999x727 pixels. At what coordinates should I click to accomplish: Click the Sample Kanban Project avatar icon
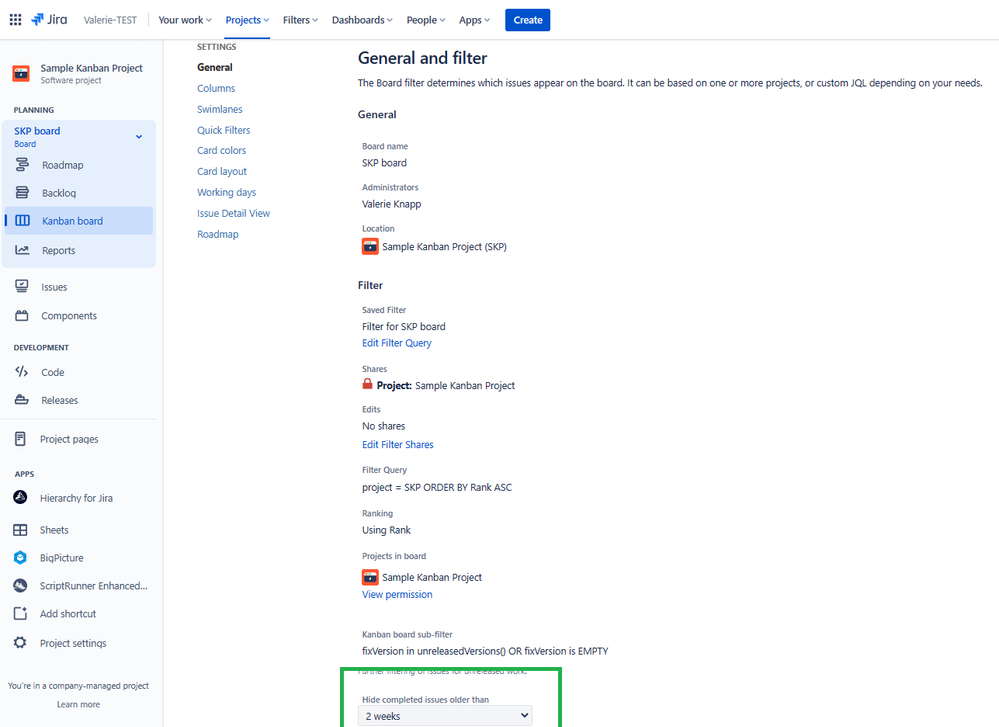[21, 73]
